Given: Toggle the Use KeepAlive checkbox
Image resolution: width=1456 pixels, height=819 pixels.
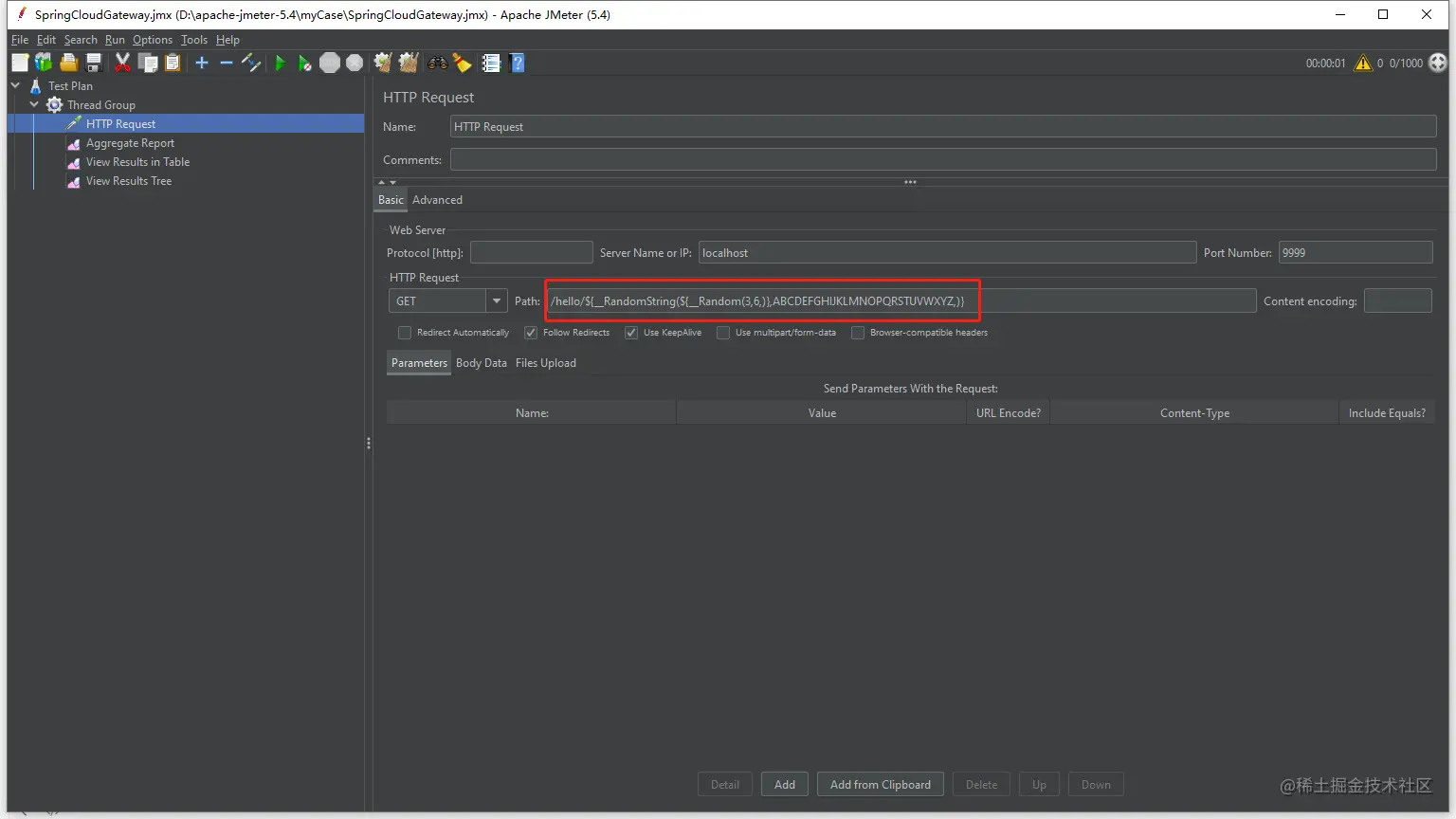Looking at the screenshot, I should [x=631, y=333].
